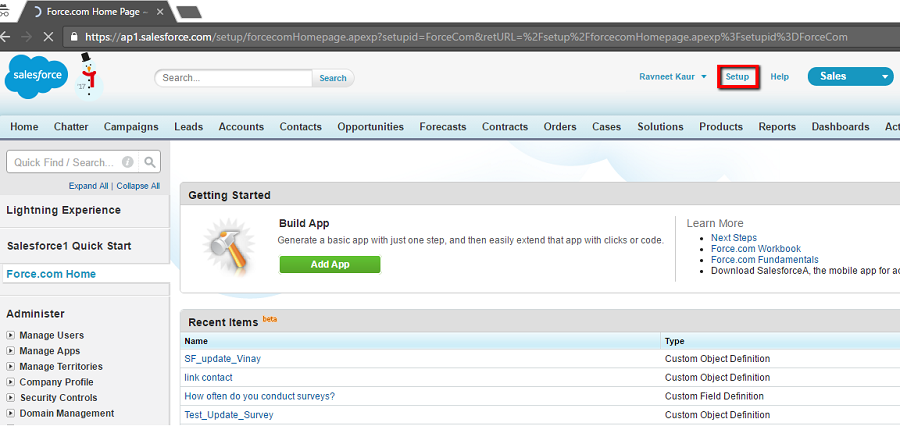Close the Force.com Home Page tab
The width and height of the screenshot is (900, 426).
[x=159, y=11]
